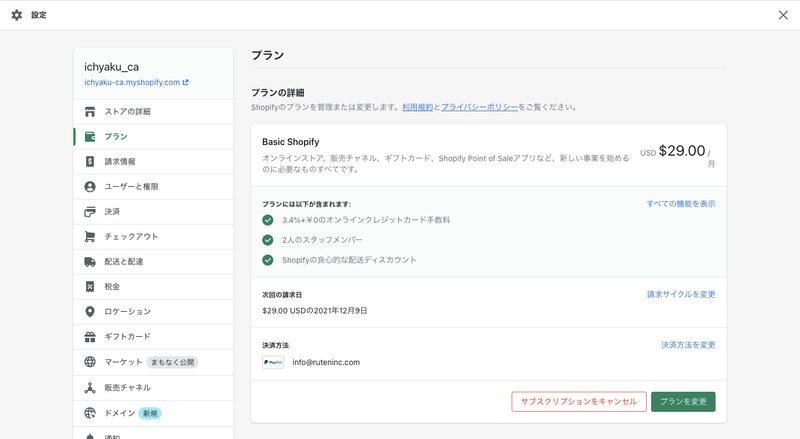The image size is (800, 439).
Task: Click the taxes percent icon
Action: click(x=90, y=286)
